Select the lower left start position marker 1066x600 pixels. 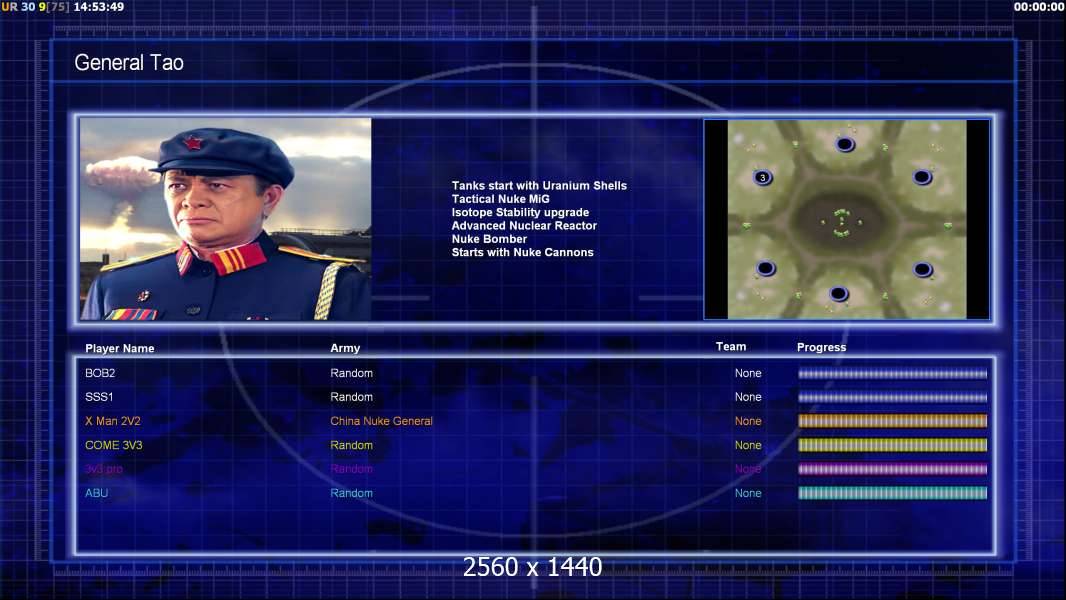coord(765,268)
